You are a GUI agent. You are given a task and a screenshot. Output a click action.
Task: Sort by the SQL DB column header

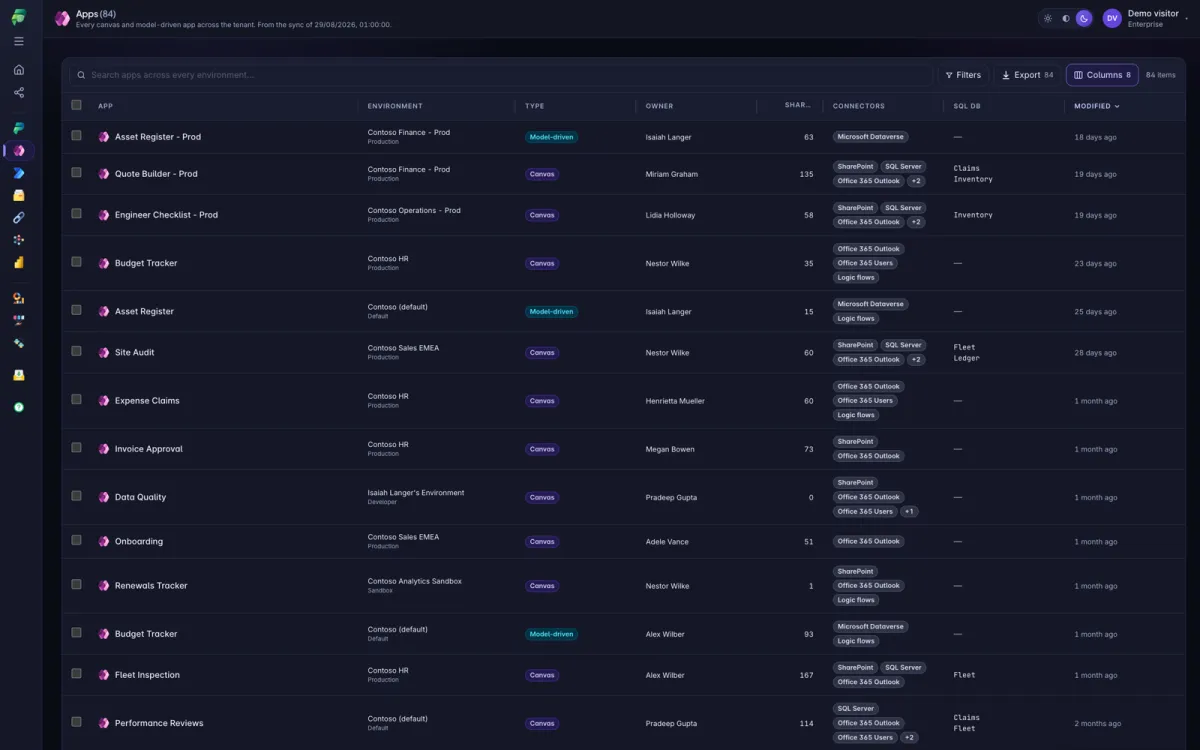coord(967,106)
